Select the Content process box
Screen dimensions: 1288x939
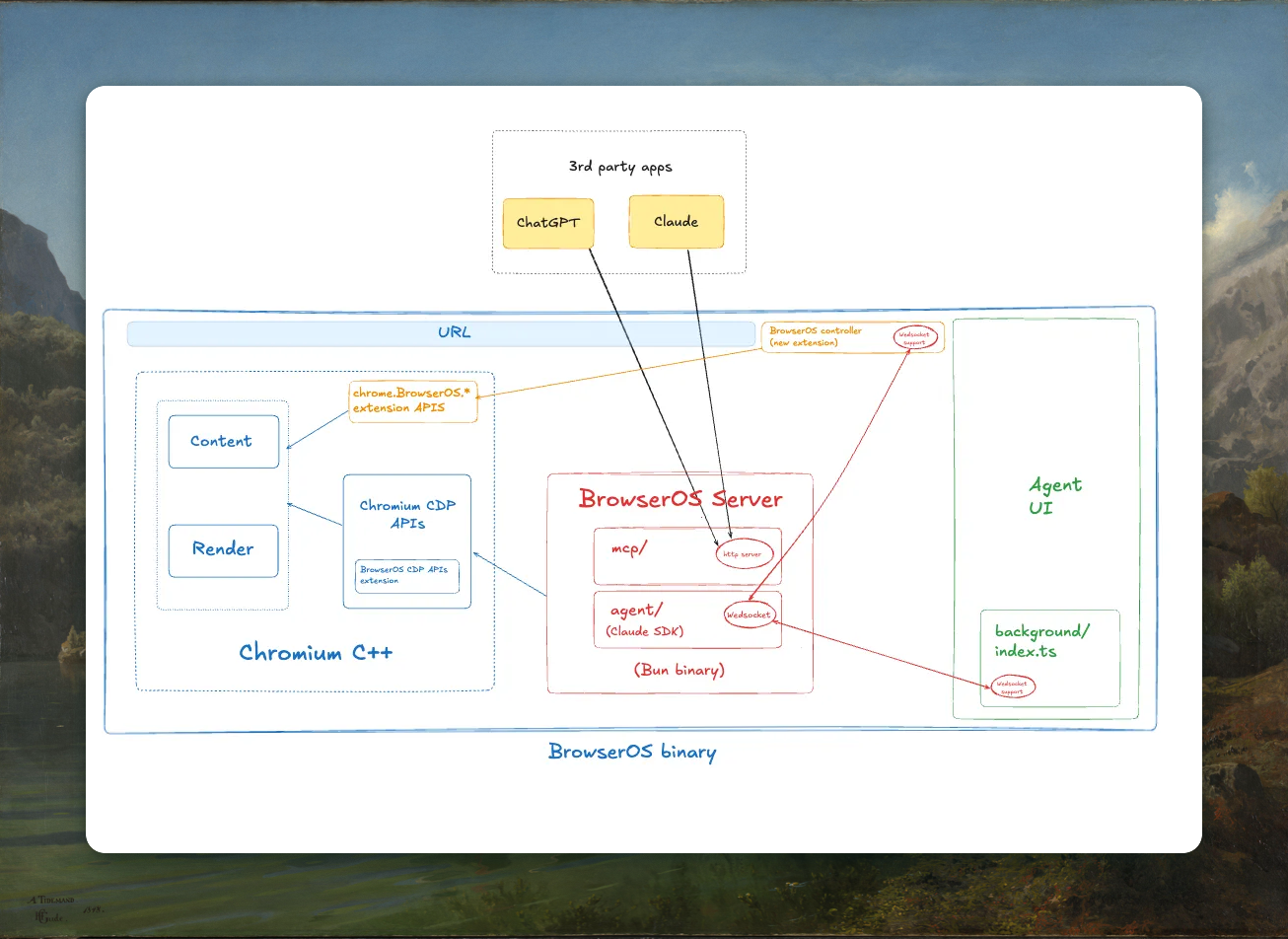223,441
